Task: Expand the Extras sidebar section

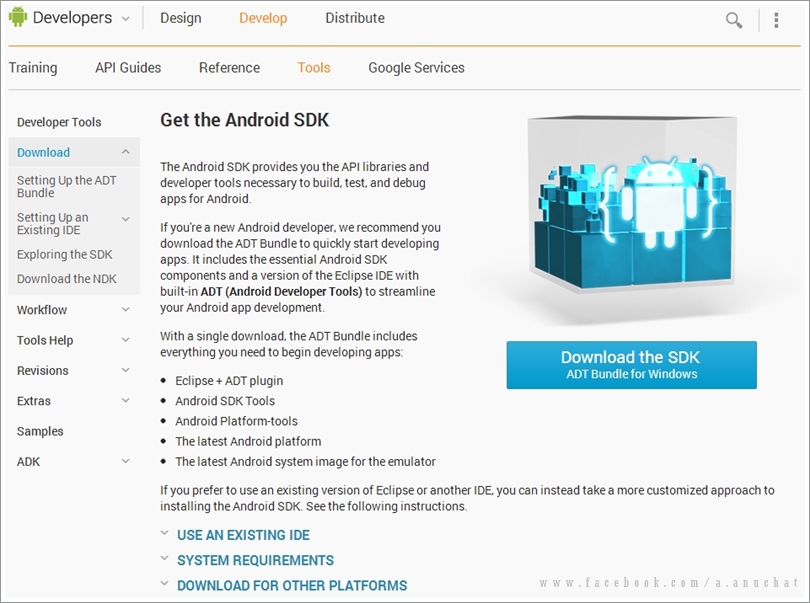Action: [x=126, y=400]
